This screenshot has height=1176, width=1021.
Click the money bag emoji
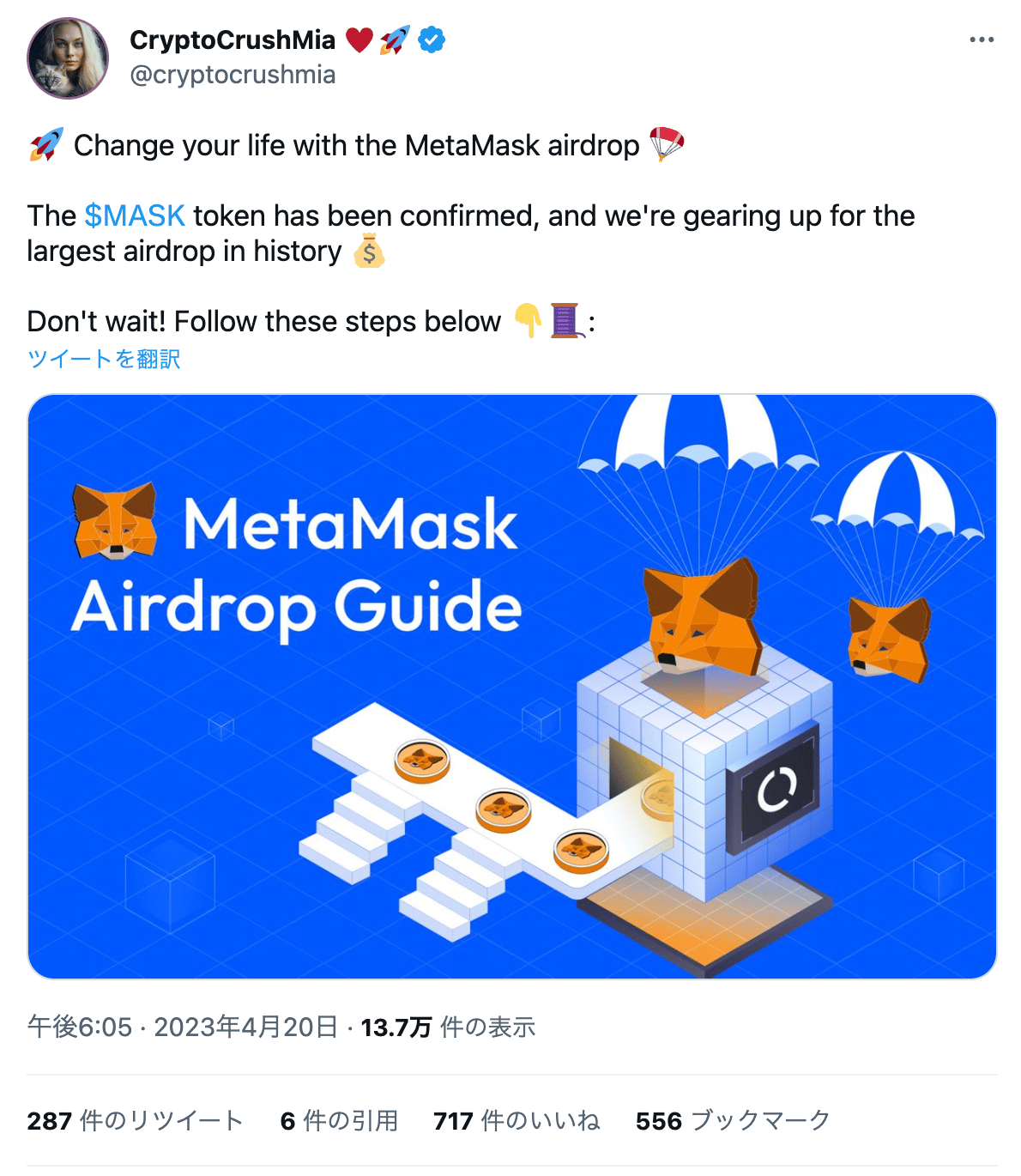coord(369,251)
